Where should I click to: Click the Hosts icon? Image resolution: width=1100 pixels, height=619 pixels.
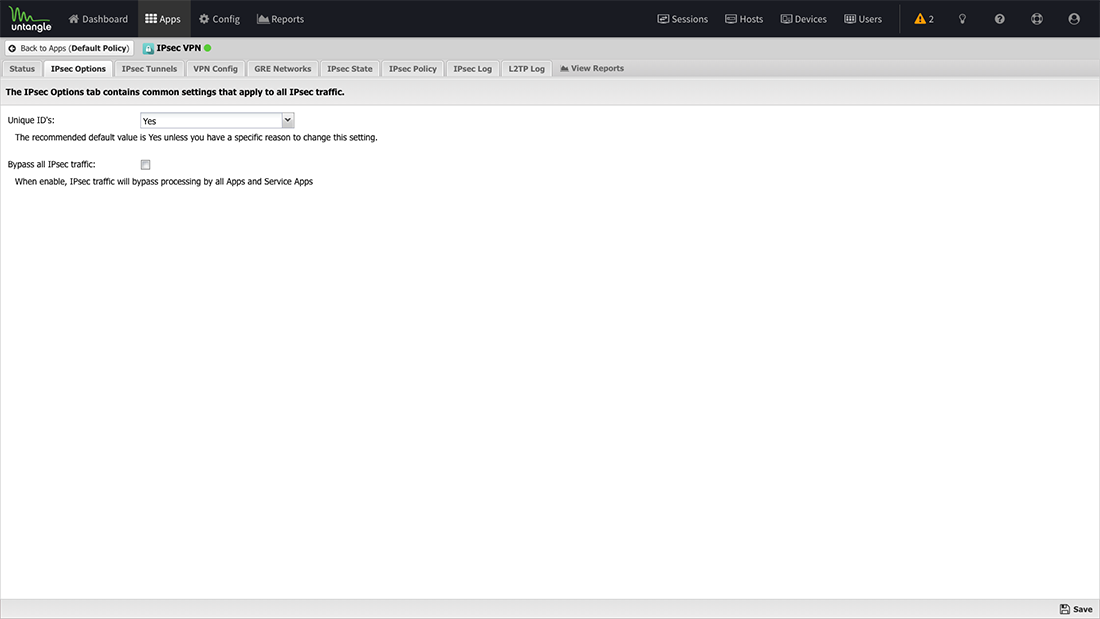730,19
